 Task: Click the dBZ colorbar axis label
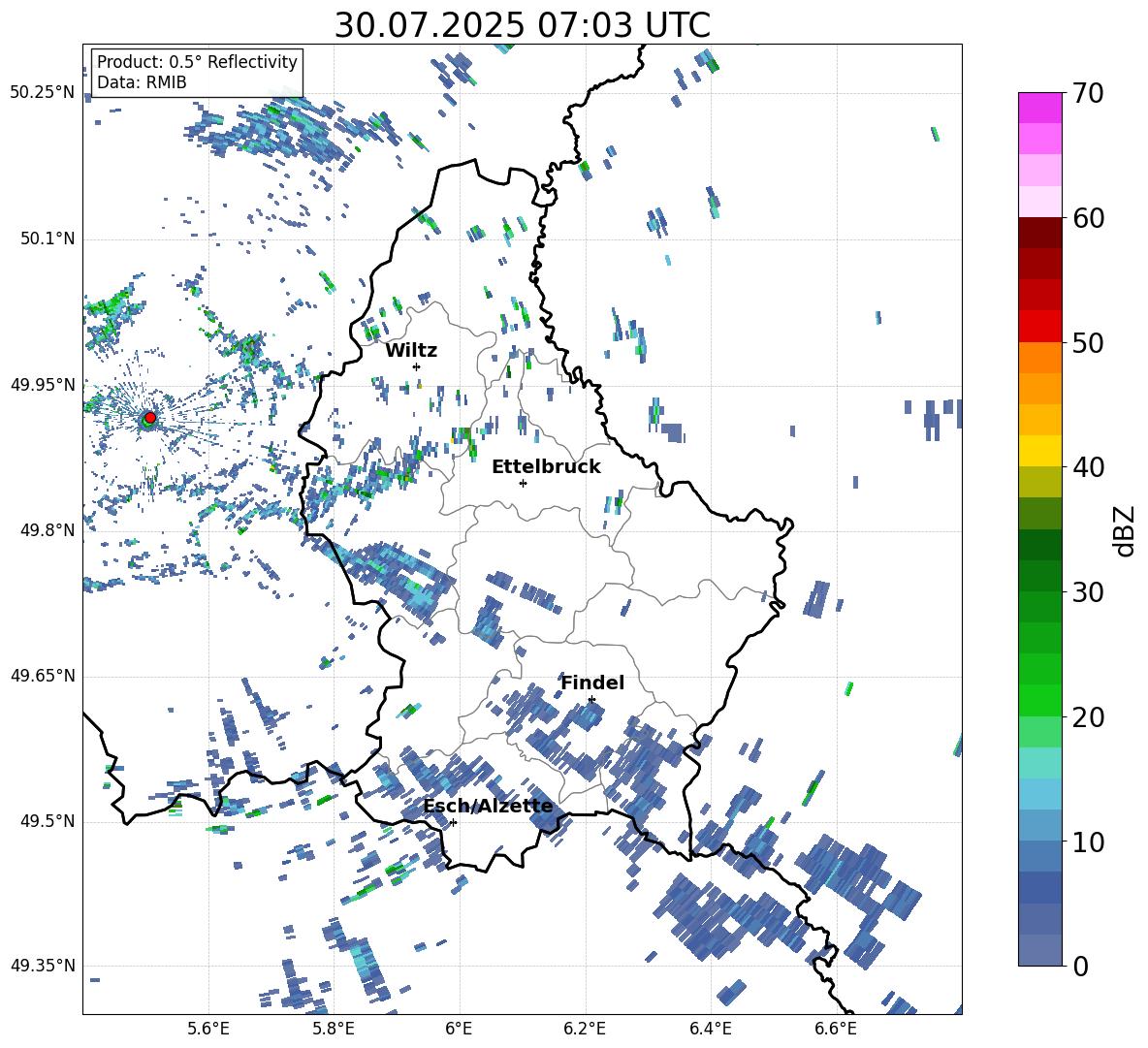1126,530
